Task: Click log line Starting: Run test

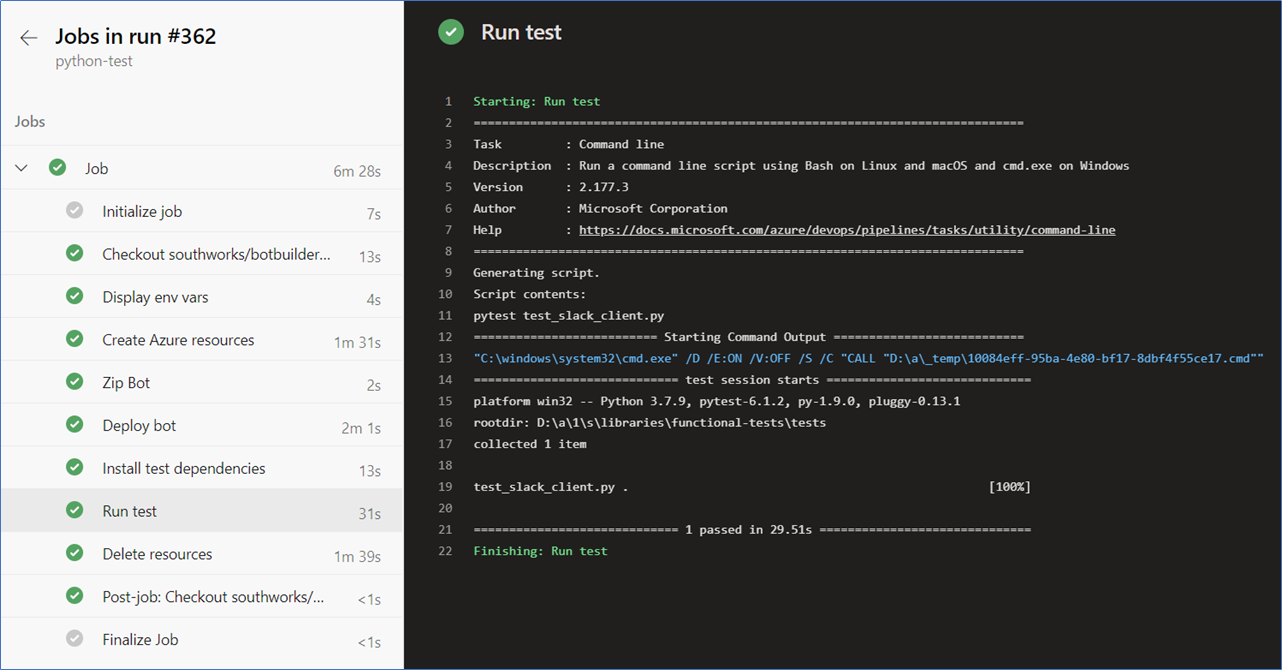Action: [536, 101]
